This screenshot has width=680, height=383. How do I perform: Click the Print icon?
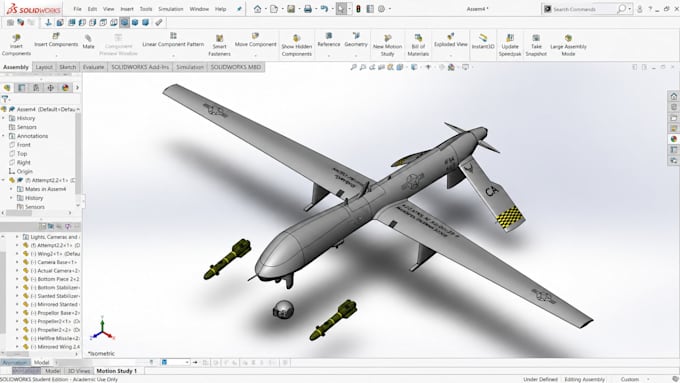pos(307,9)
